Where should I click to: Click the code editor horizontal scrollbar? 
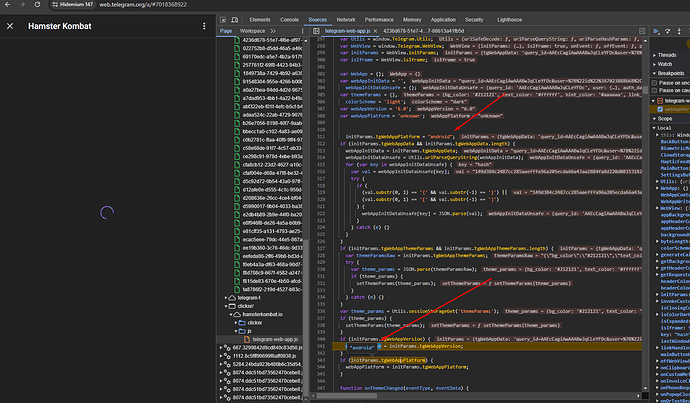[346, 396]
